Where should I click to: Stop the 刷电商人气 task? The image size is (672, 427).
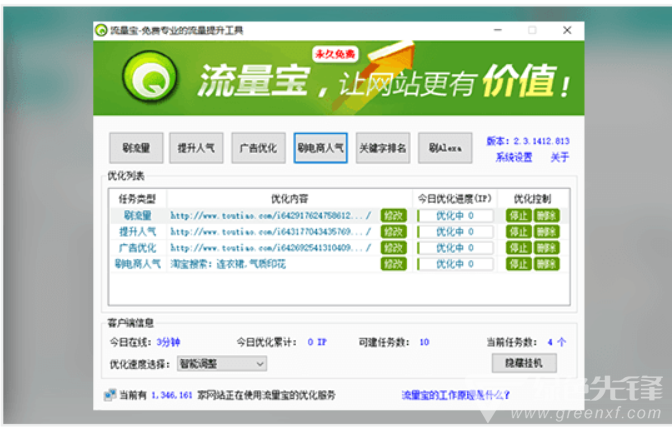click(x=519, y=264)
